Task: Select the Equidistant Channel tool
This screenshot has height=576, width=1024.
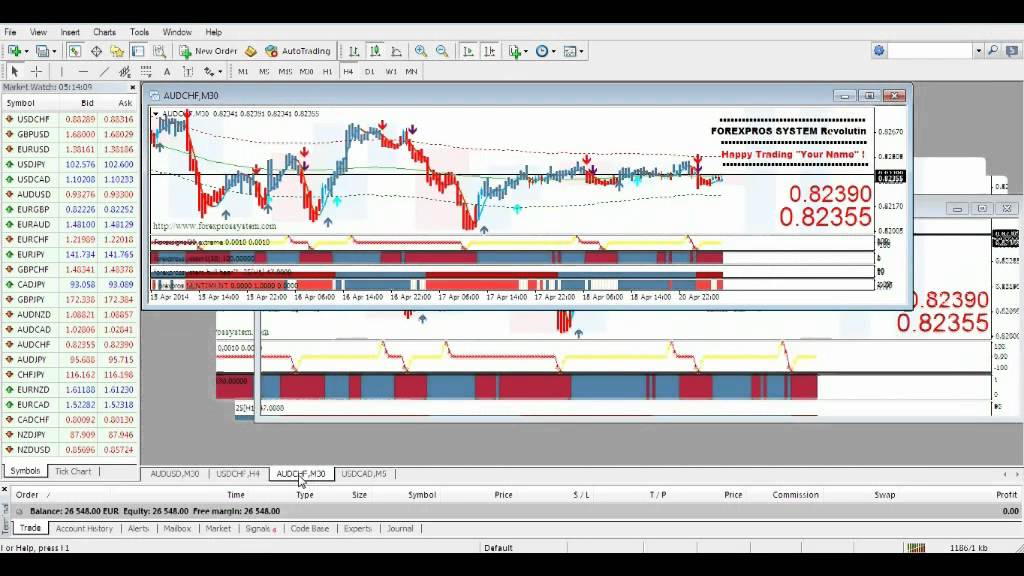Action: tap(125, 71)
